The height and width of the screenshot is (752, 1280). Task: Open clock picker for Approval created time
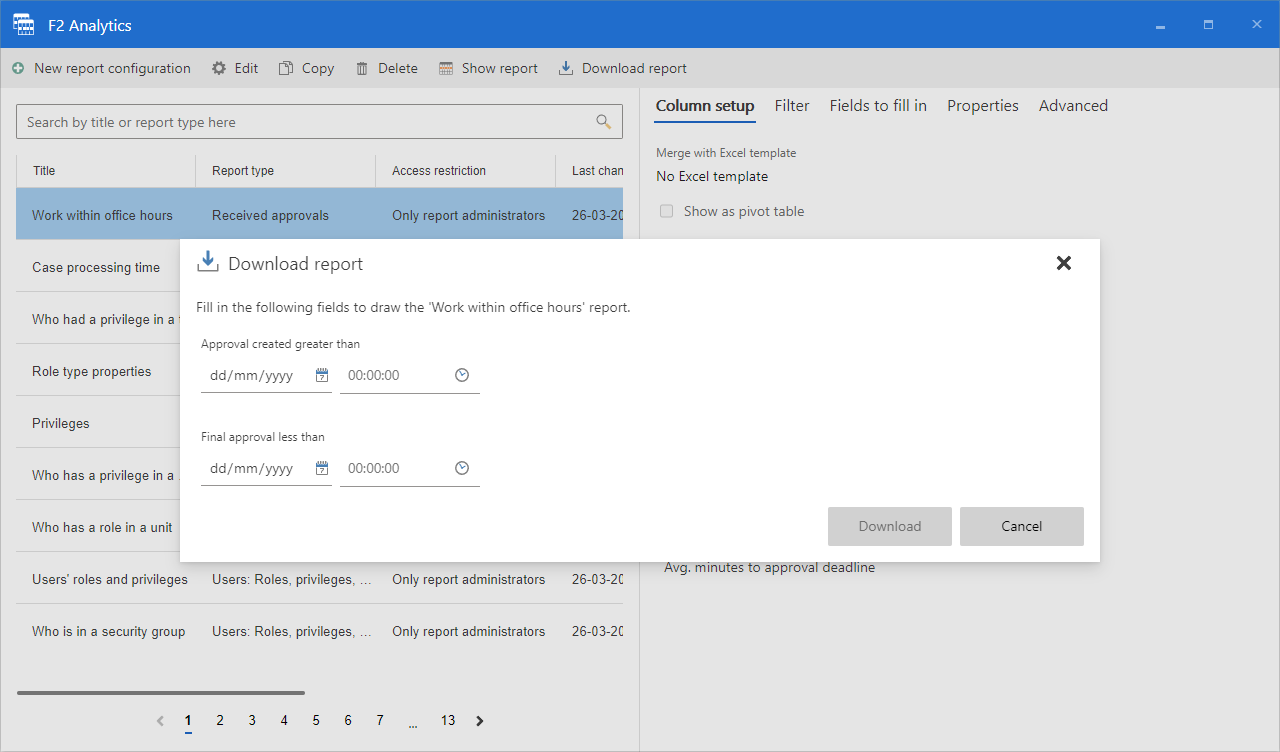pyautogui.click(x=462, y=375)
